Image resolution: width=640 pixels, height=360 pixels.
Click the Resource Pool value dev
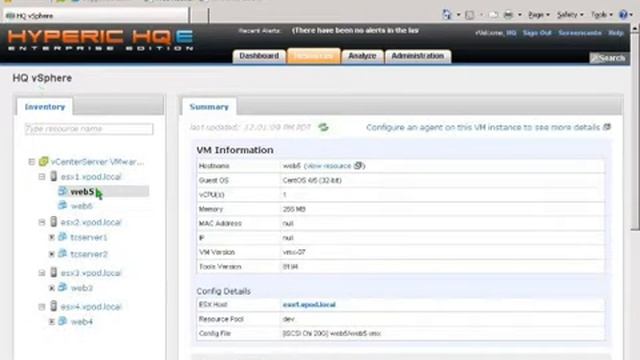289,319
